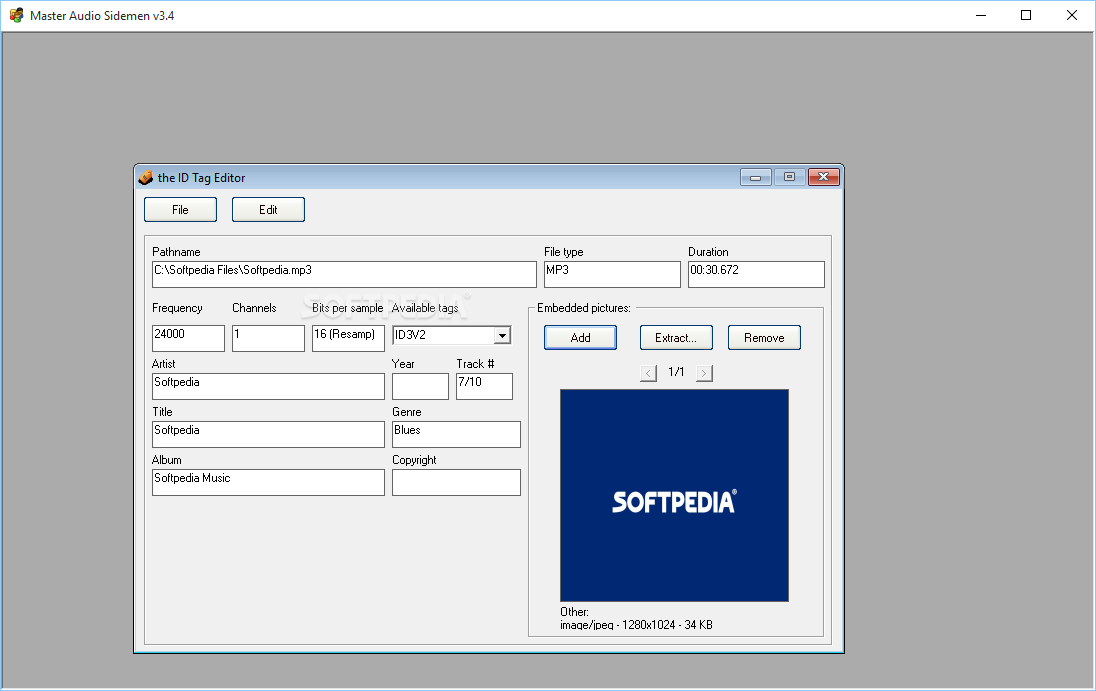
Task: Click the Remove picture button
Action: pyautogui.click(x=764, y=337)
